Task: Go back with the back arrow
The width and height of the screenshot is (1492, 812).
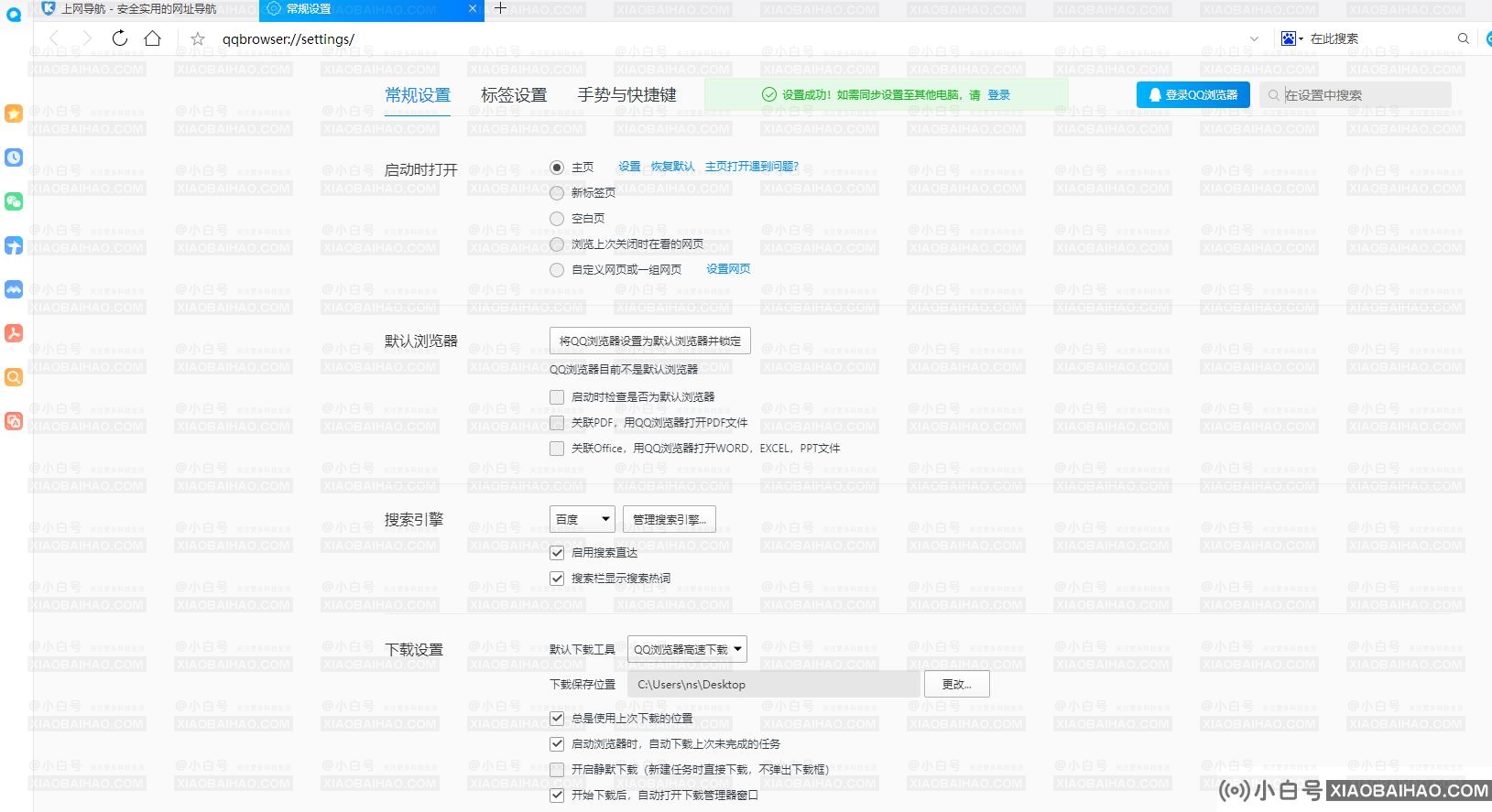Action: click(54, 38)
